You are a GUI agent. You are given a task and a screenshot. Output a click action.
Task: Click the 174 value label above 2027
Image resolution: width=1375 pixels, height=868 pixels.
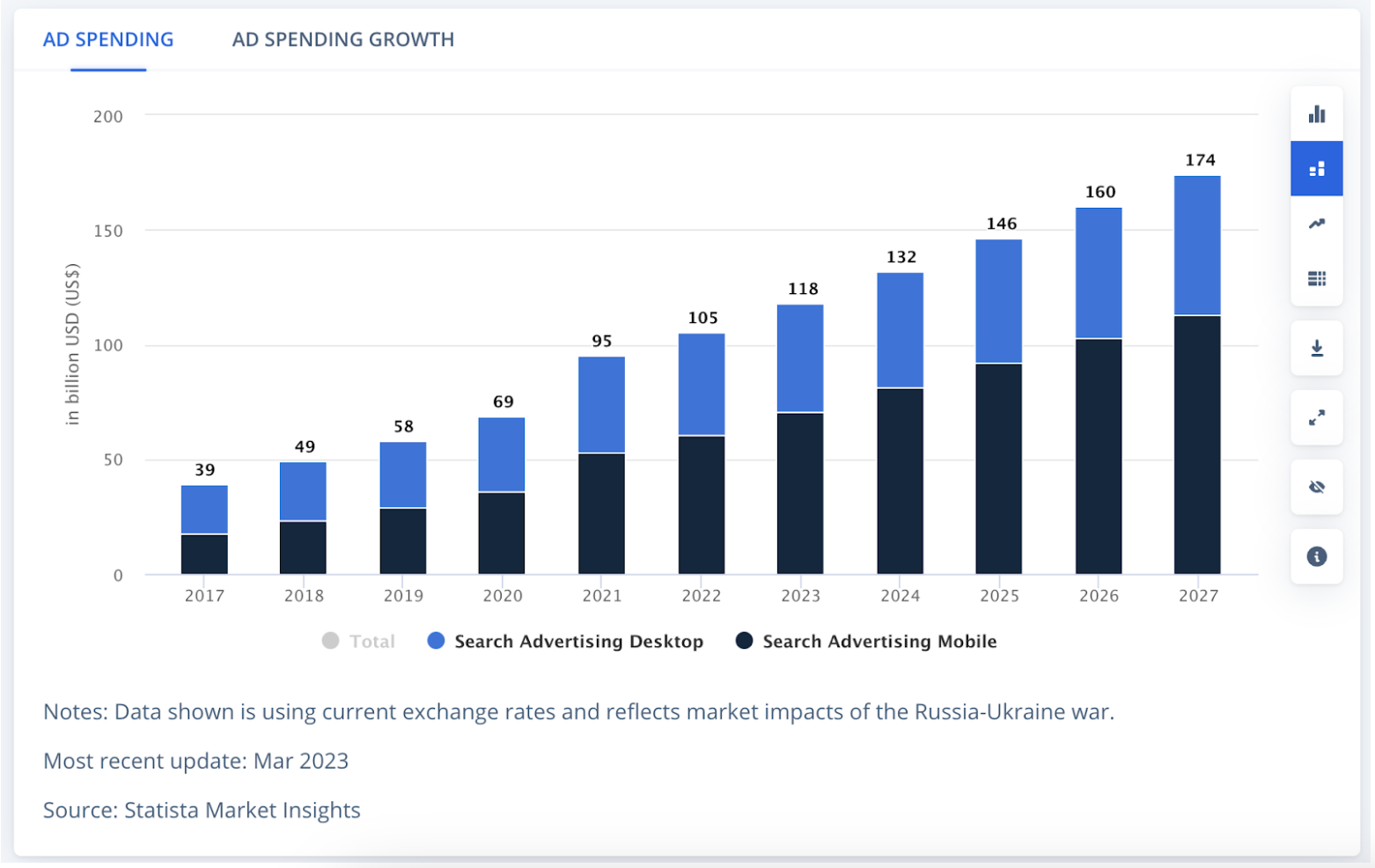click(1200, 160)
